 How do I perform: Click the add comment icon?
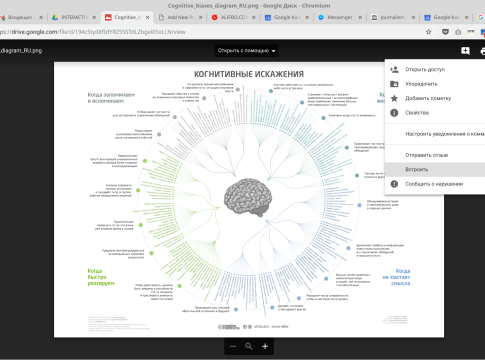465,51
